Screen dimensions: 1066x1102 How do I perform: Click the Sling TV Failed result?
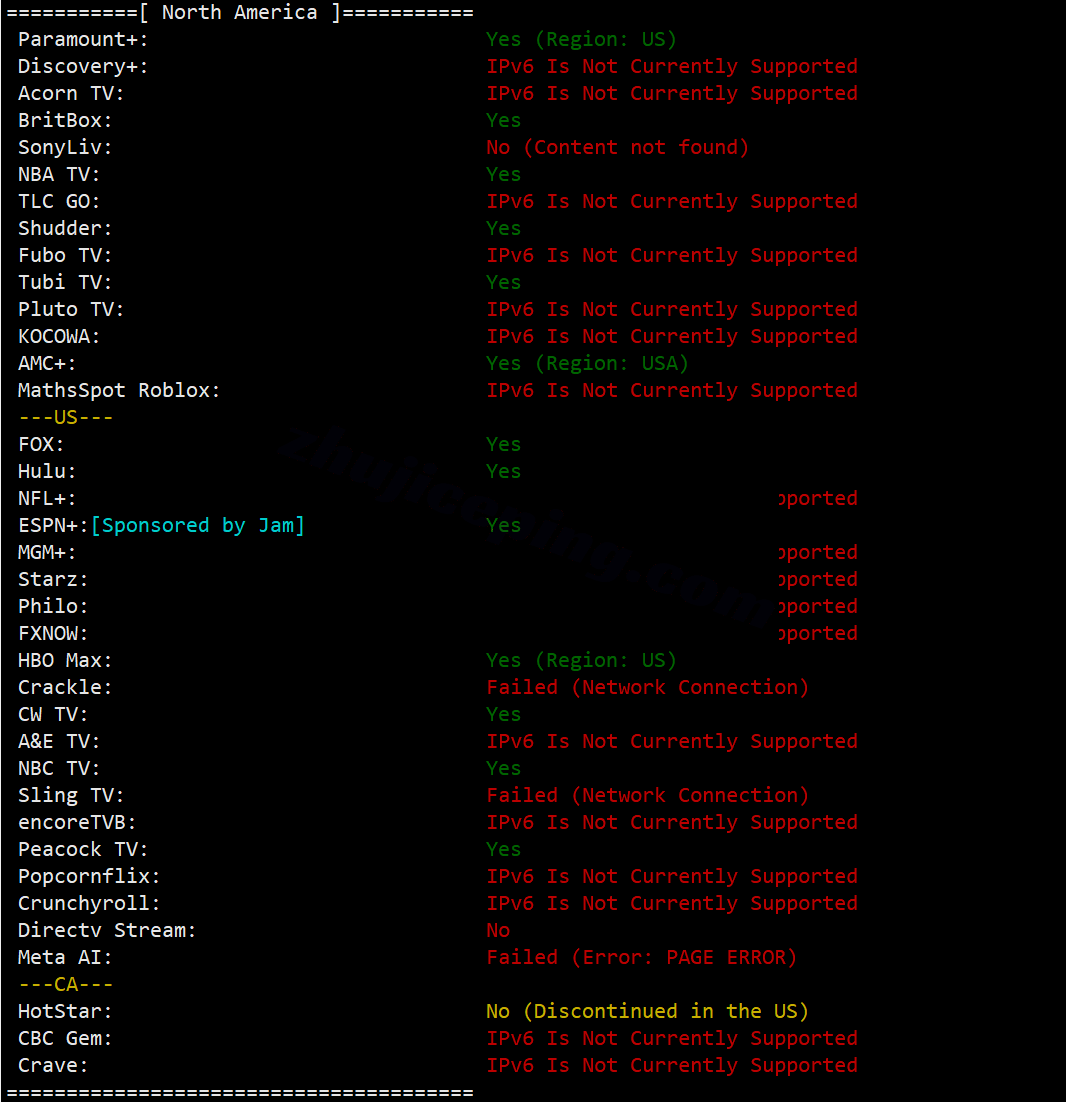[x=647, y=795]
